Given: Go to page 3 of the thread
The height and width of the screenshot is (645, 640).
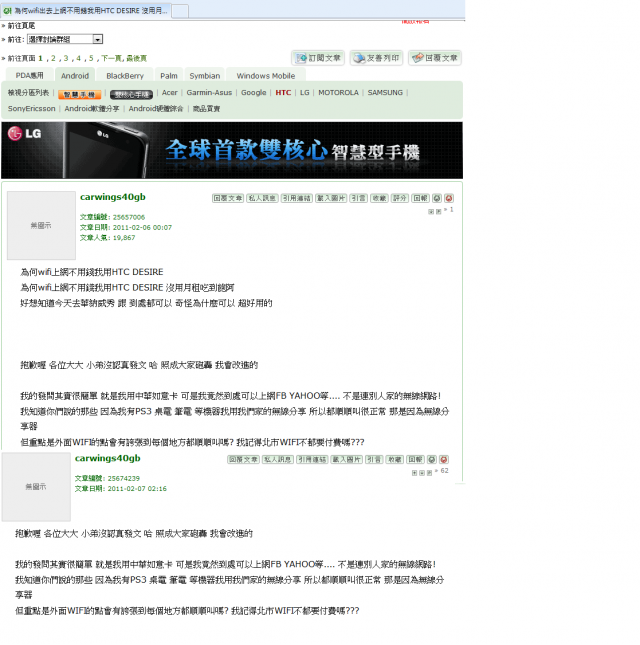Looking at the screenshot, I should (66, 58).
